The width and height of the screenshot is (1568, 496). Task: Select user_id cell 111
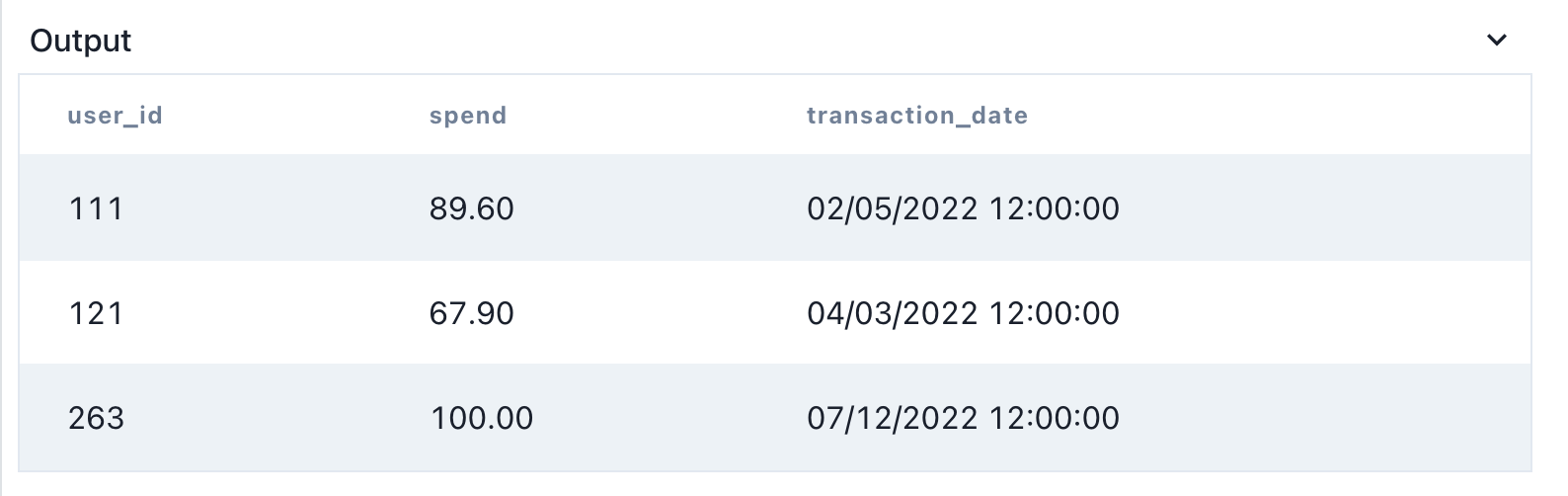tap(96, 208)
